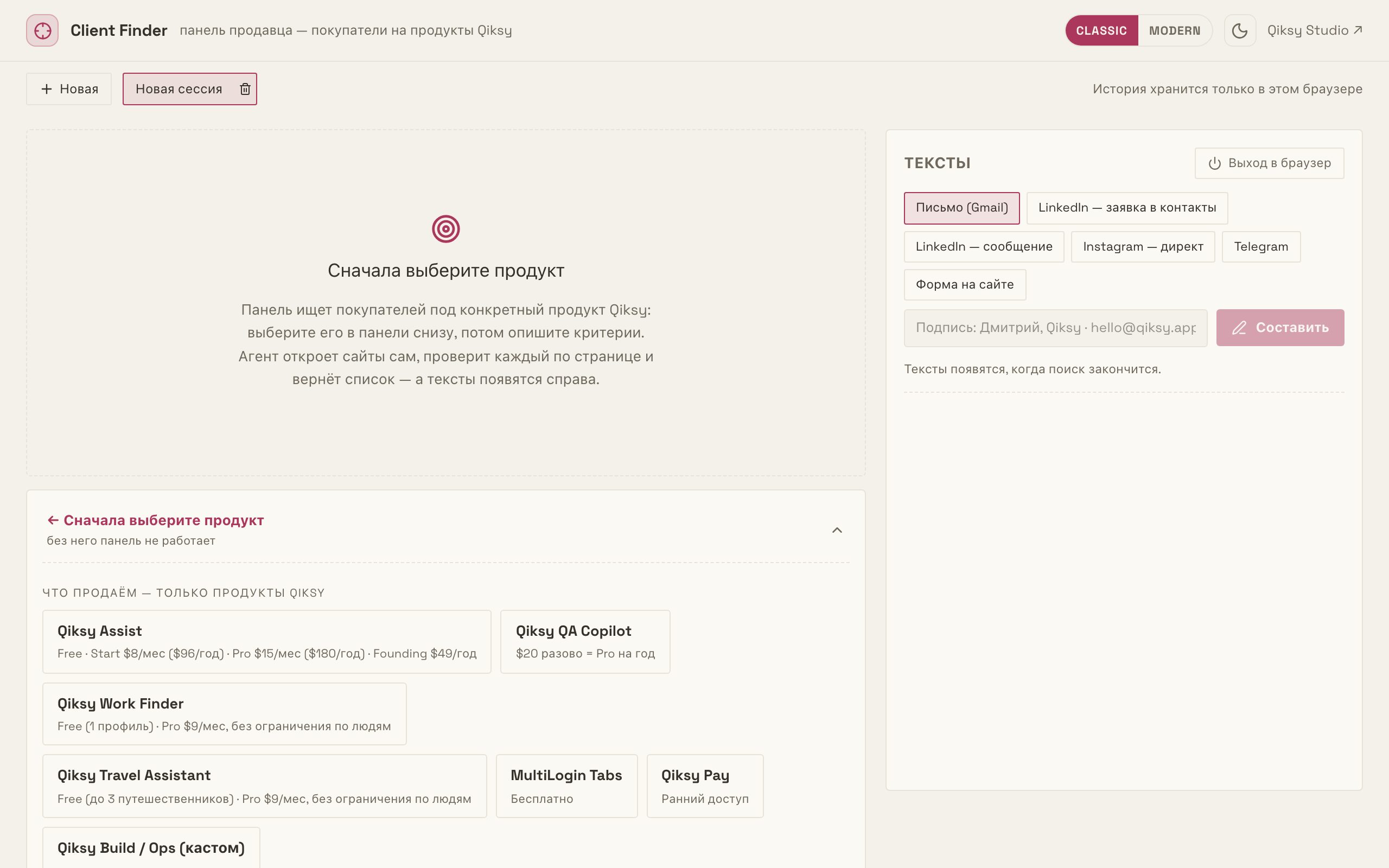Switch to the MODERN theme

click(1174, 30)
